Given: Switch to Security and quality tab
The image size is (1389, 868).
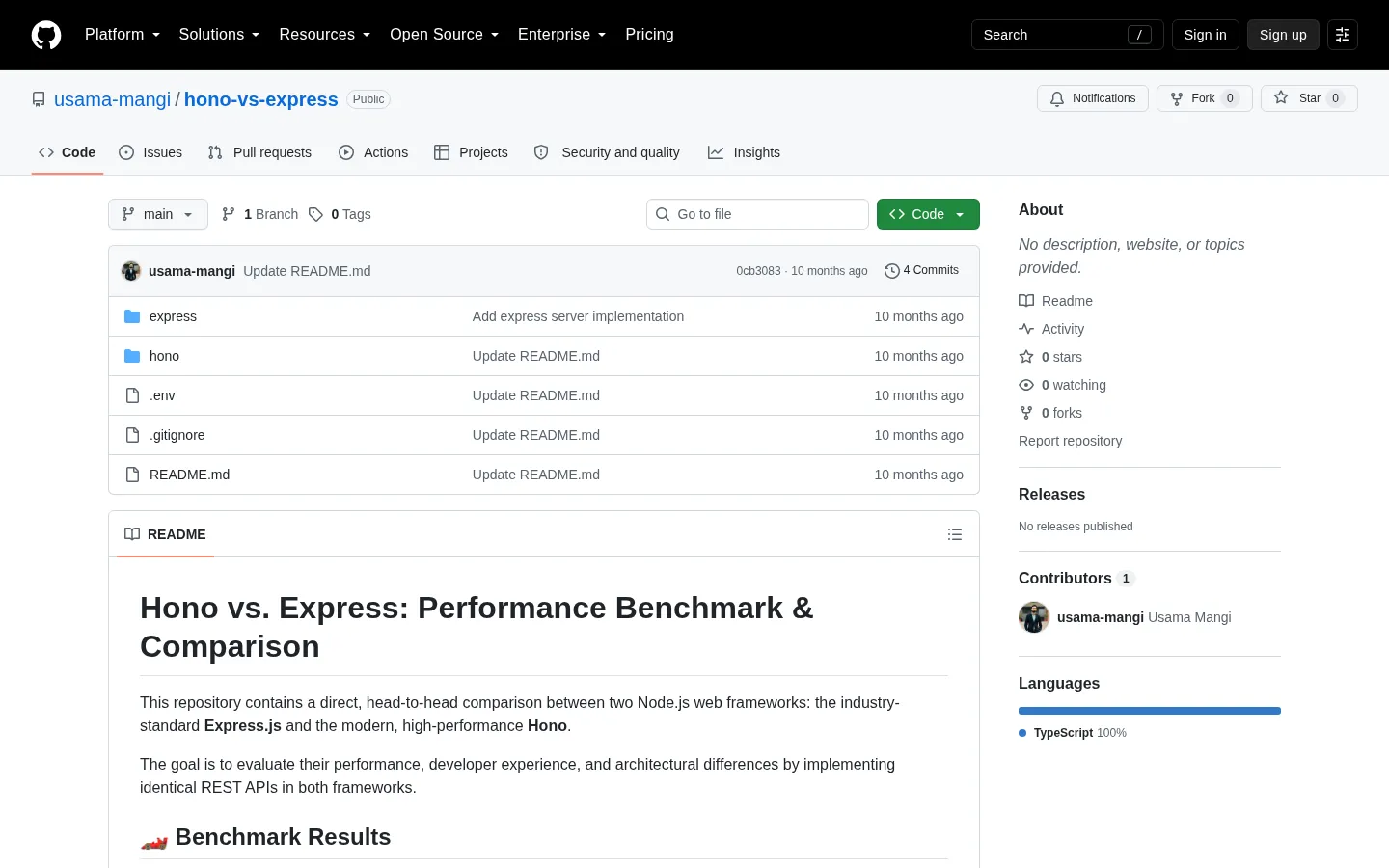Looking at the screenshot, I should (607, 152).
